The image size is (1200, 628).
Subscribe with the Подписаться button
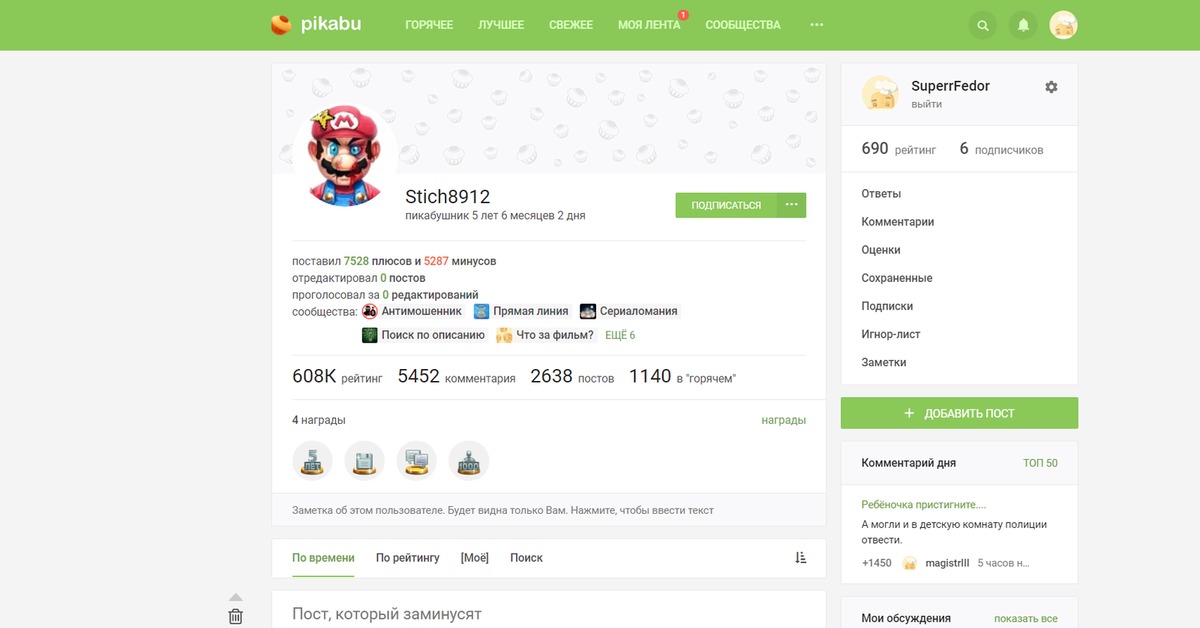point(726,205)
